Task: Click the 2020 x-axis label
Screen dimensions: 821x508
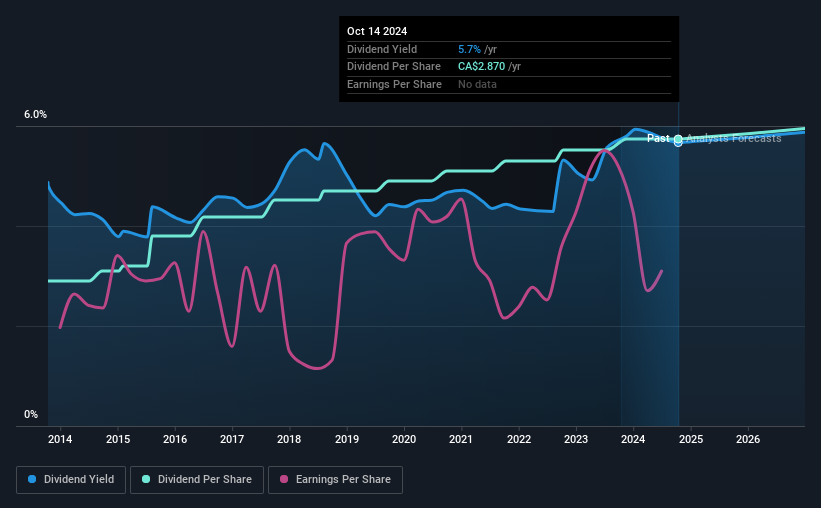Action: tap(404, 439)
